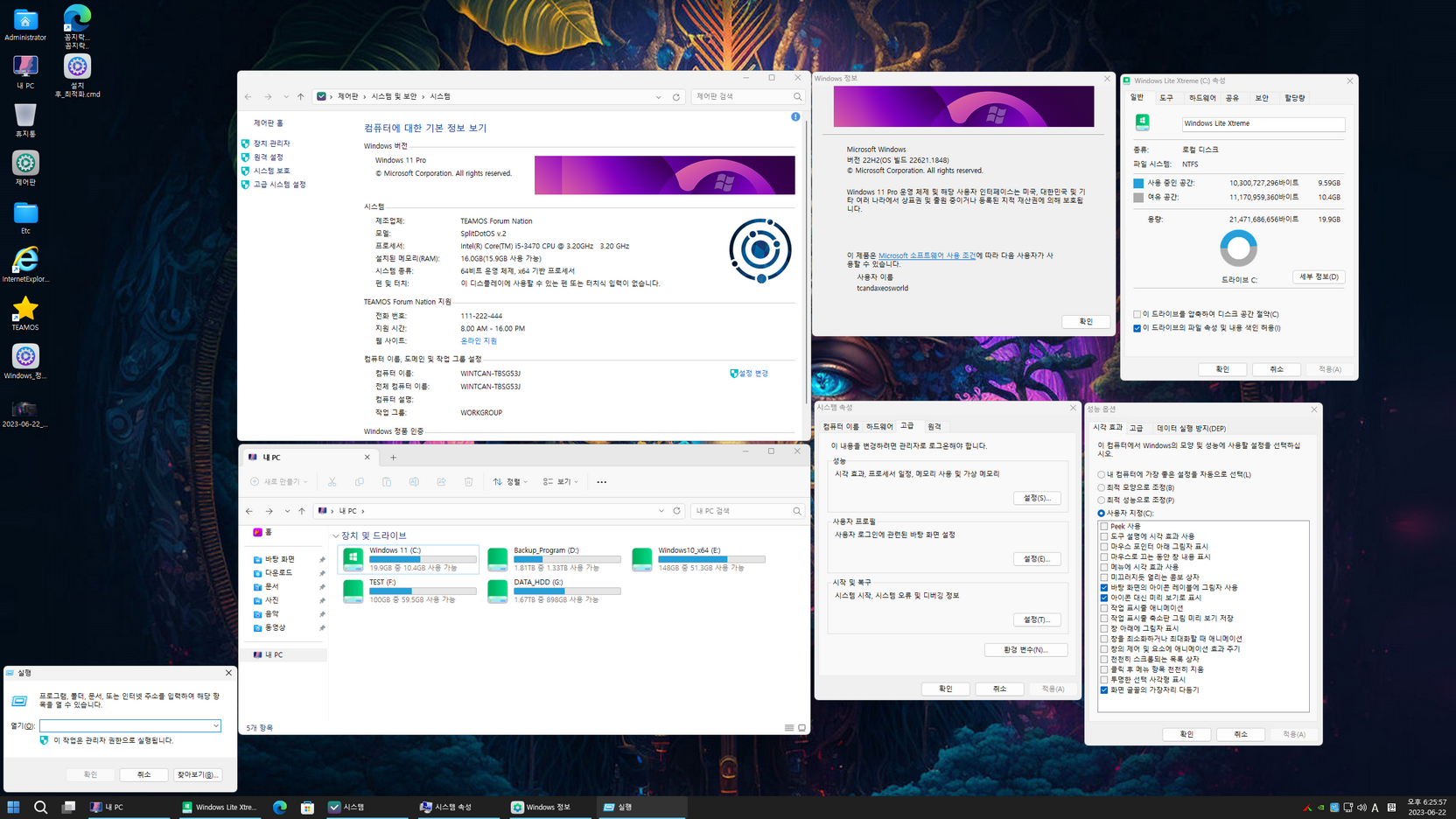
Task: Click refresh icon in 내 PC address bar
Action: (x=676, y=511)
